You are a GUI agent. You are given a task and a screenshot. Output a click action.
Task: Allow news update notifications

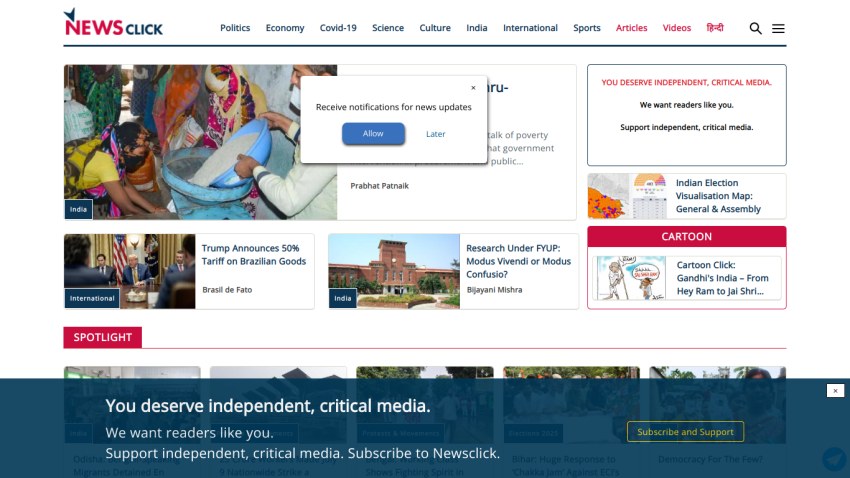[373, 133]
